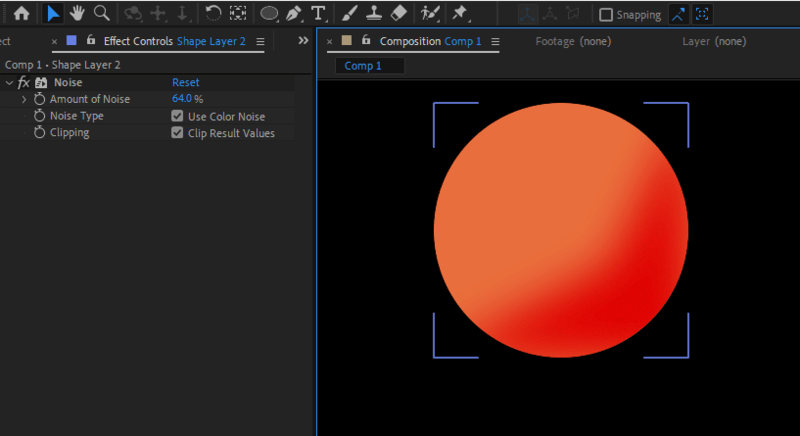Select the Ellipse shape tool
Image resolution: width=800 pixels, height=436 pixels.
click(x=268, y=14)
